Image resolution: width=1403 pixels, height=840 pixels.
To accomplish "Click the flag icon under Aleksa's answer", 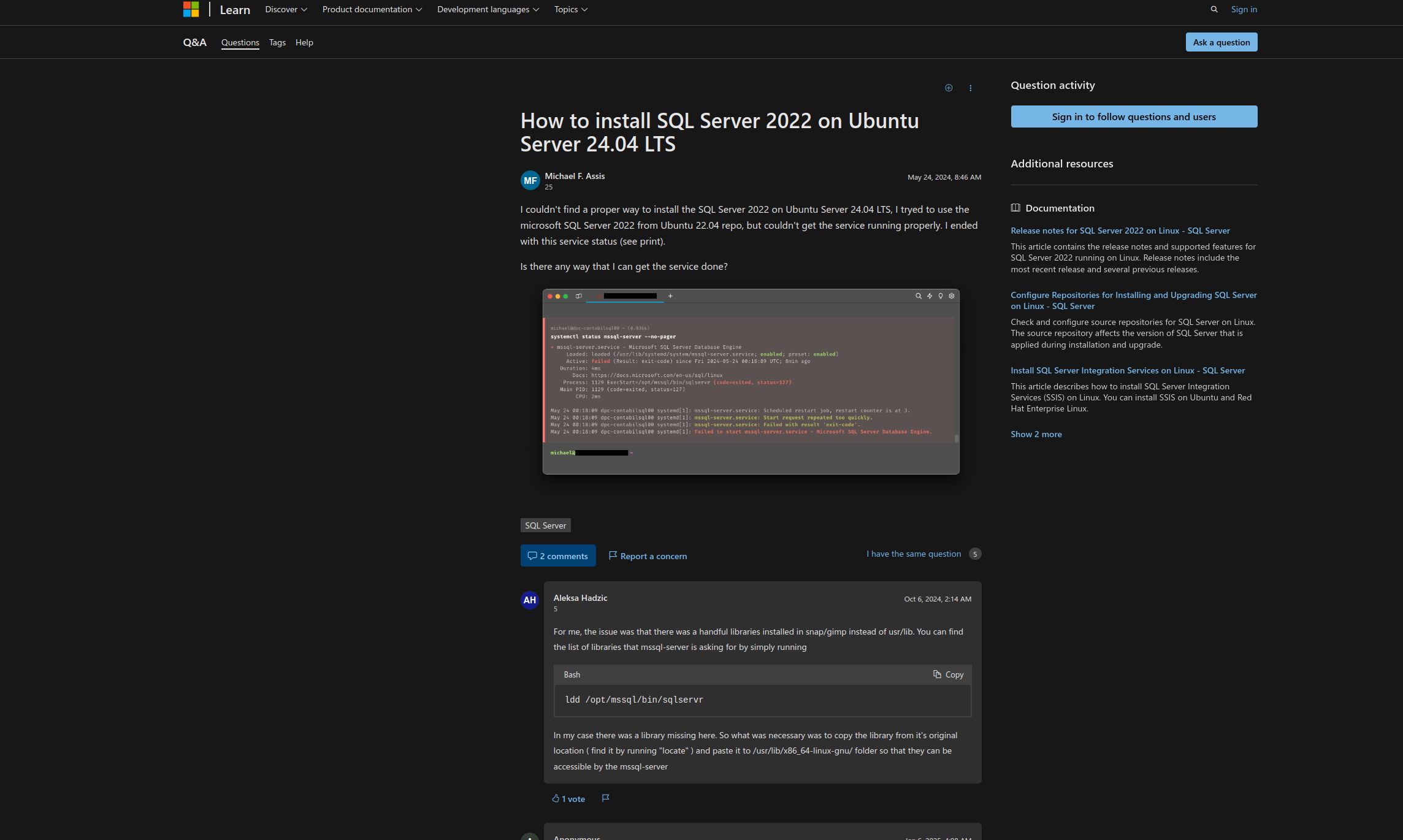I will coord(605,798).
